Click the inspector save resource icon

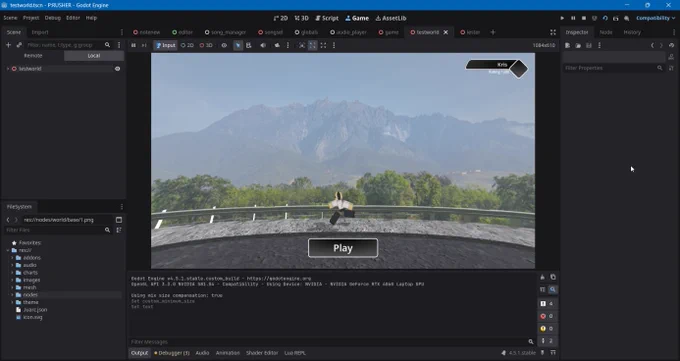pyautogui.click(x=588, y=45)
